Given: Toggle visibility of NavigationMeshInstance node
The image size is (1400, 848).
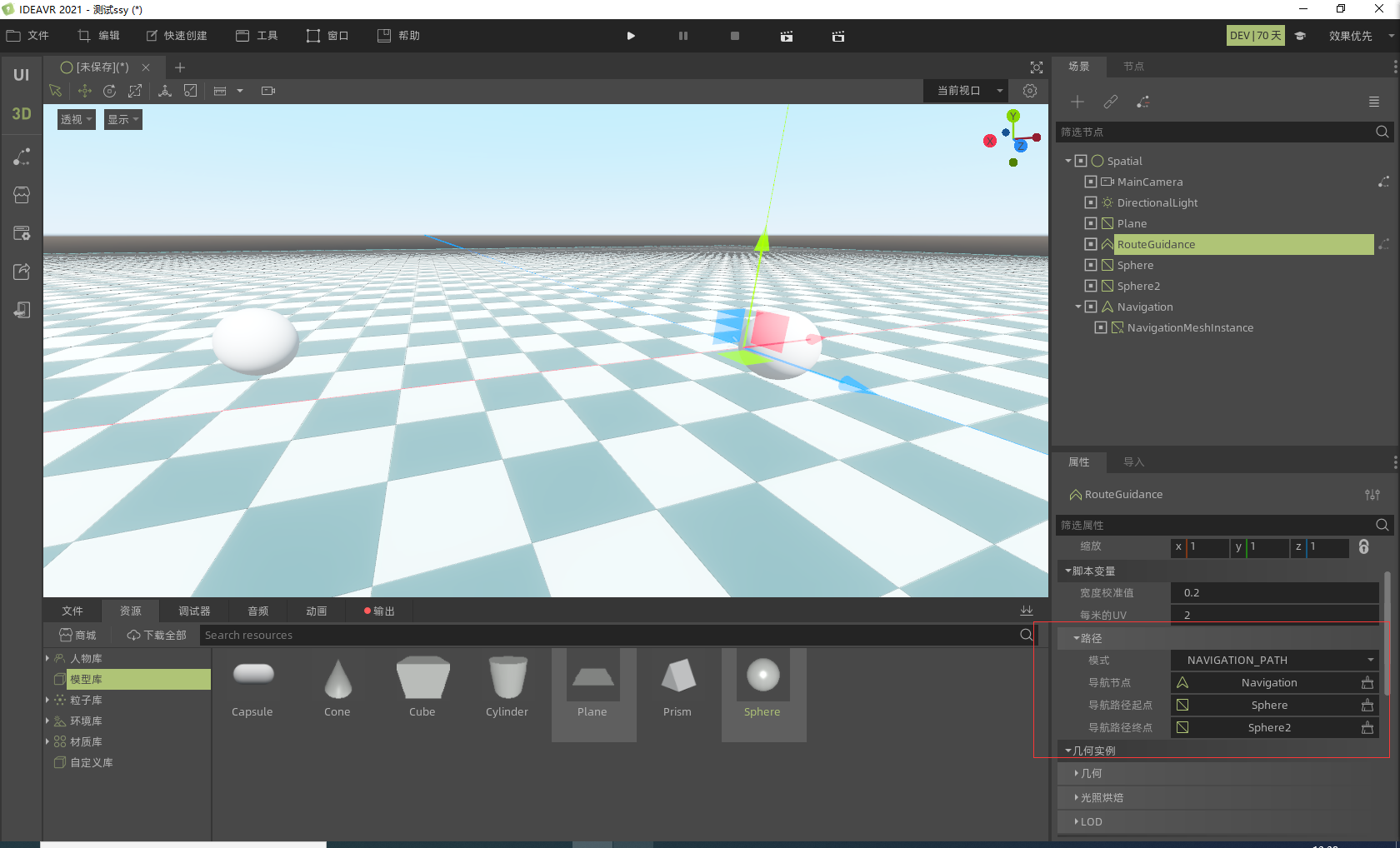Looking at the screenshot, I should coord(1101,327).
